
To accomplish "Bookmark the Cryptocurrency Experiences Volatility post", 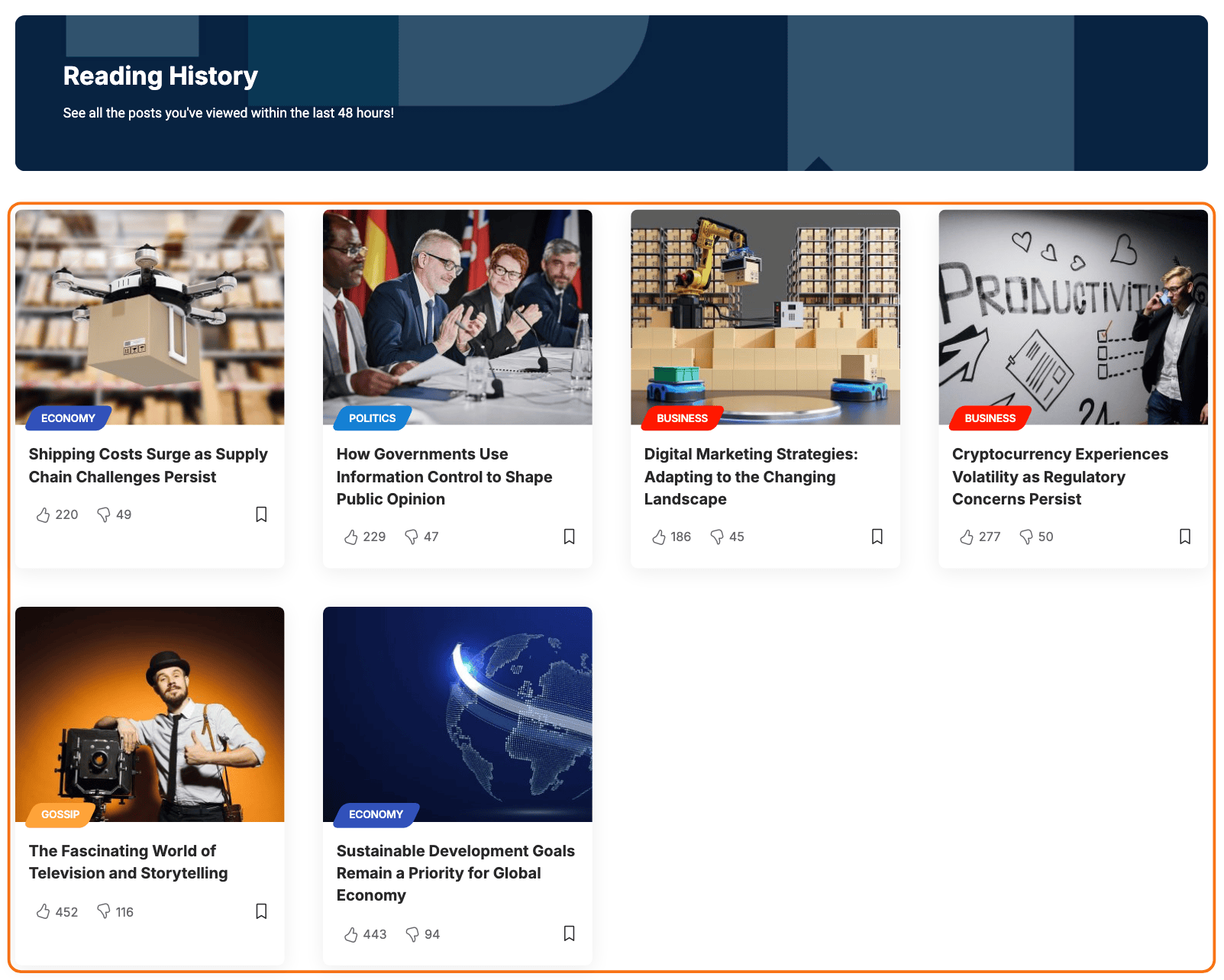I will tap(1184, 537).
